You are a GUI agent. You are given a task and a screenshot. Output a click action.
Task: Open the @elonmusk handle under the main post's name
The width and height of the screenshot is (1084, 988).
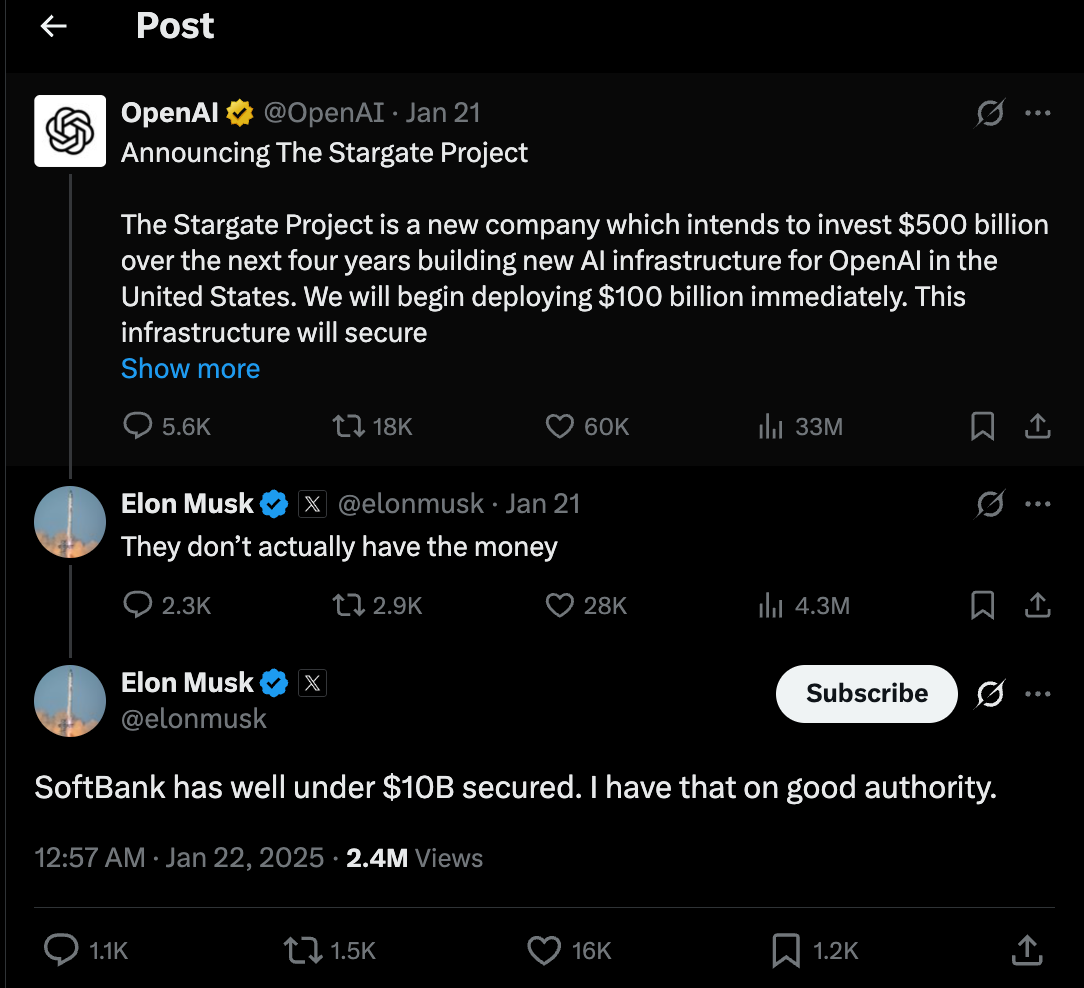coord(194,719)
